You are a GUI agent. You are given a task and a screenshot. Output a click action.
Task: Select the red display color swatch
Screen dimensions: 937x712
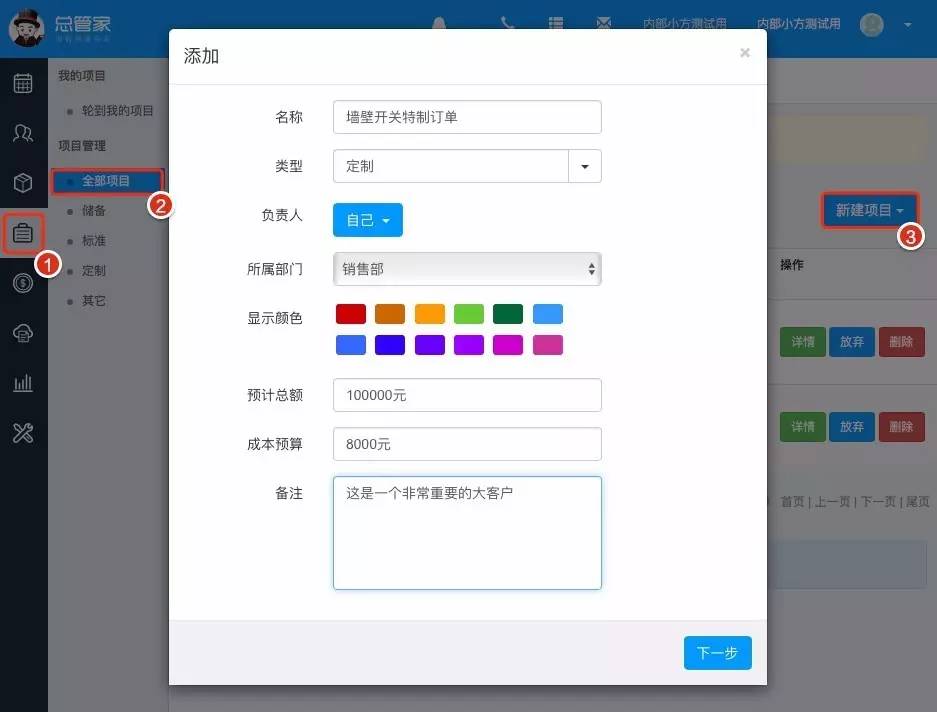tap(350, 313)
